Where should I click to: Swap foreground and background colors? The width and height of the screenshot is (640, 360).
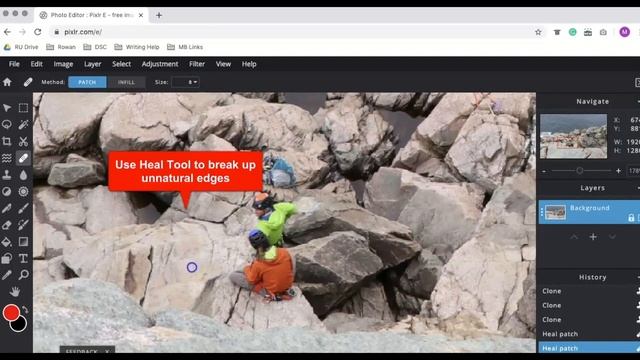pos(25,310)
